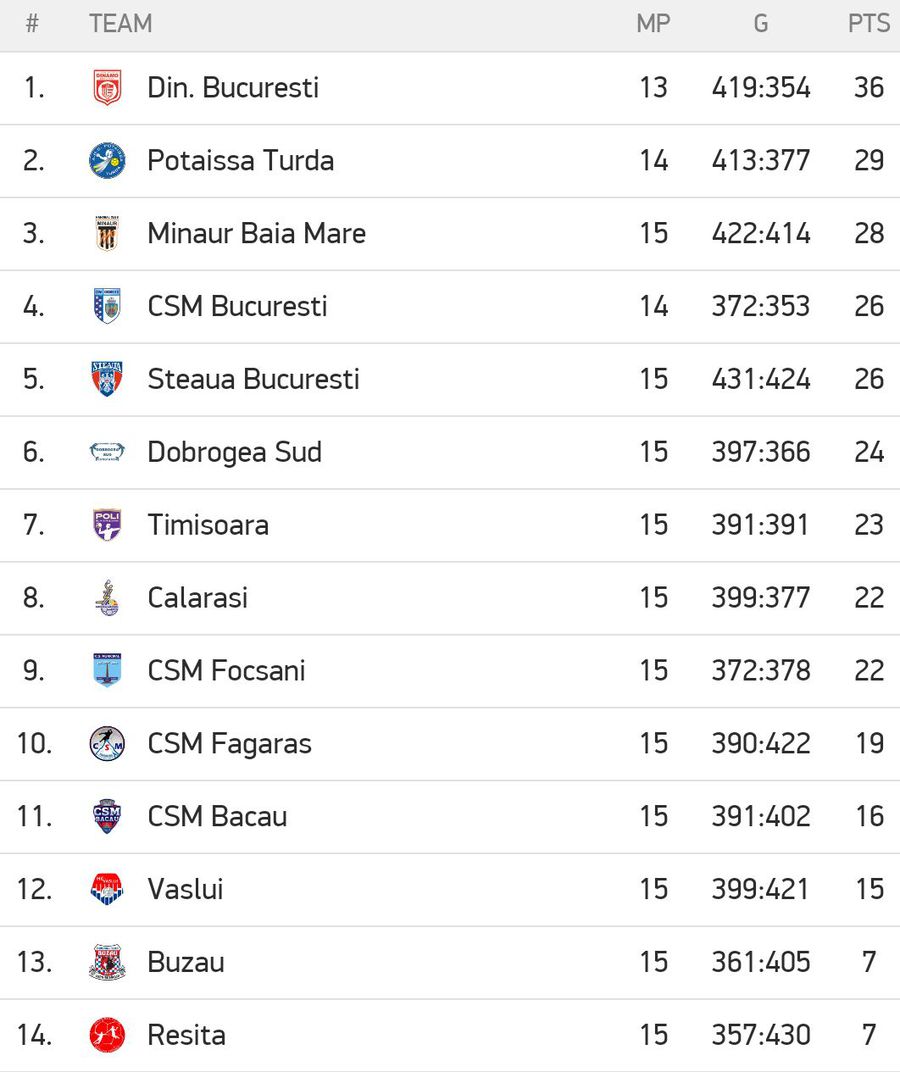900x1072 pixels.
Task: Sort standings by MP column header
Action: pyautogui.click(x=653, y=24)
